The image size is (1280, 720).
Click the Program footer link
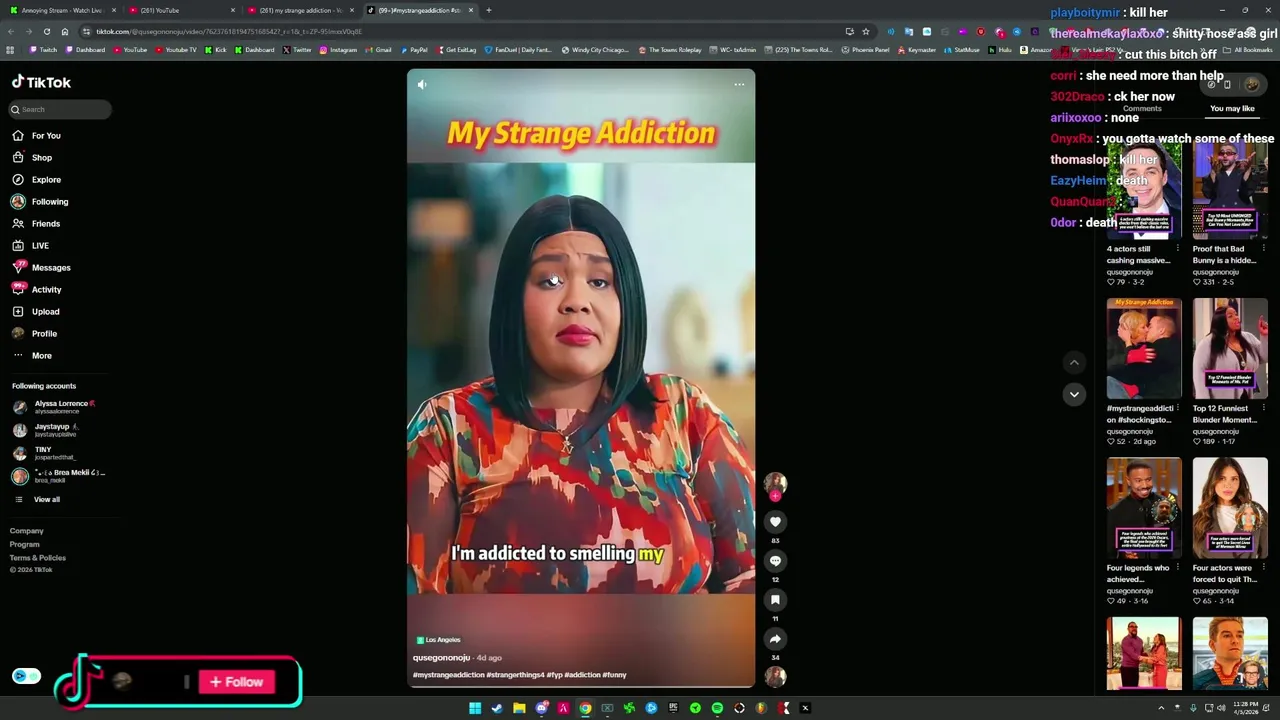pos(25,545)
